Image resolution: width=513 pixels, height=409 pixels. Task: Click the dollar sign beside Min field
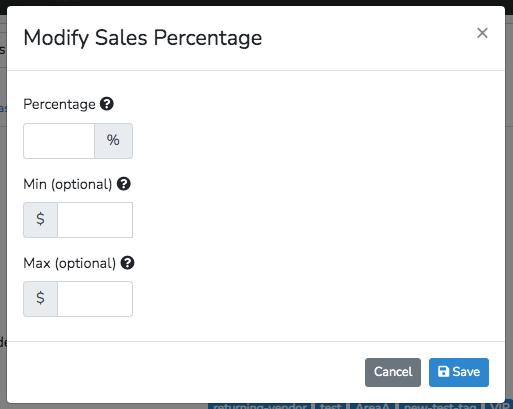pyautogui.click(x=40, y=220)
